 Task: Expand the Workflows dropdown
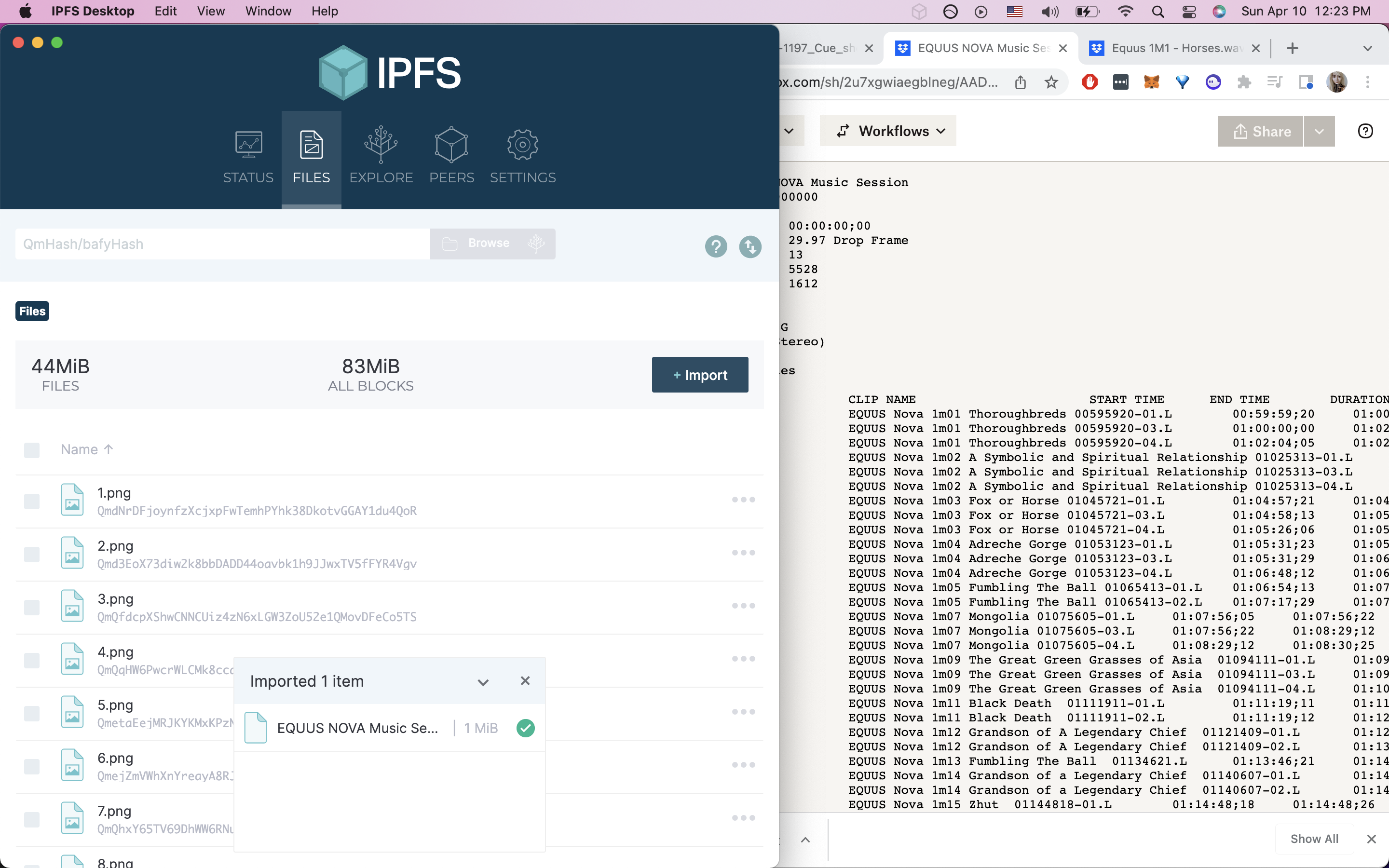(888, 132)
